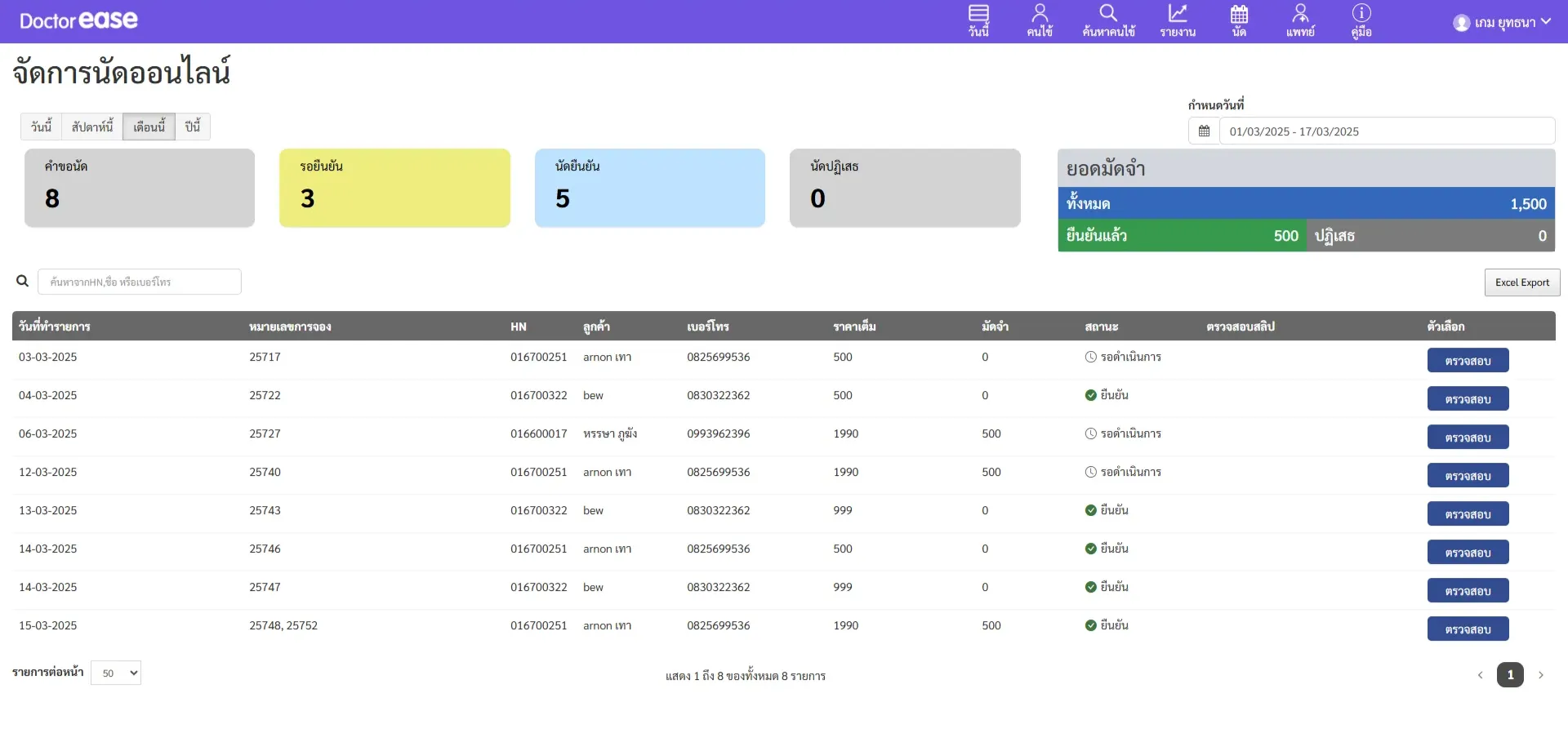This screenshot has height=742, width=1568.
Task: Focus the HN, name, or phone search field
Action: coord(140,282)
